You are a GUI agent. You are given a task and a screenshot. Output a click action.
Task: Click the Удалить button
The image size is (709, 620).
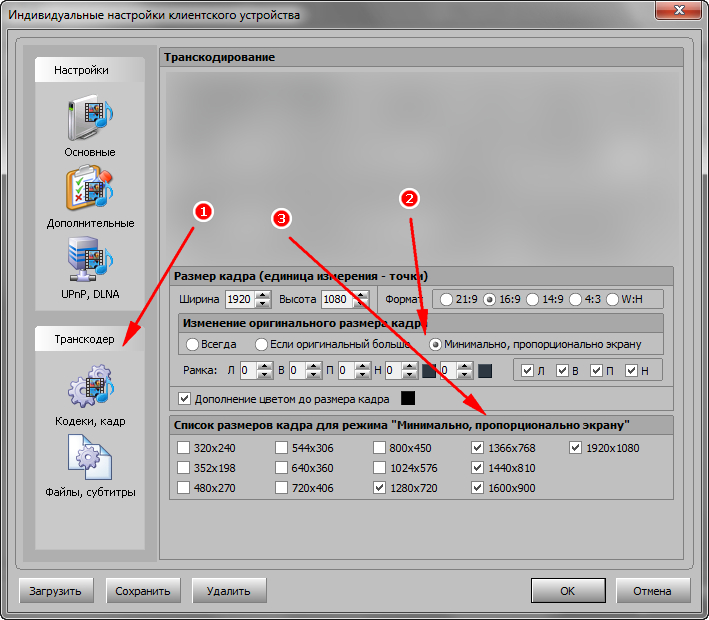229,590
